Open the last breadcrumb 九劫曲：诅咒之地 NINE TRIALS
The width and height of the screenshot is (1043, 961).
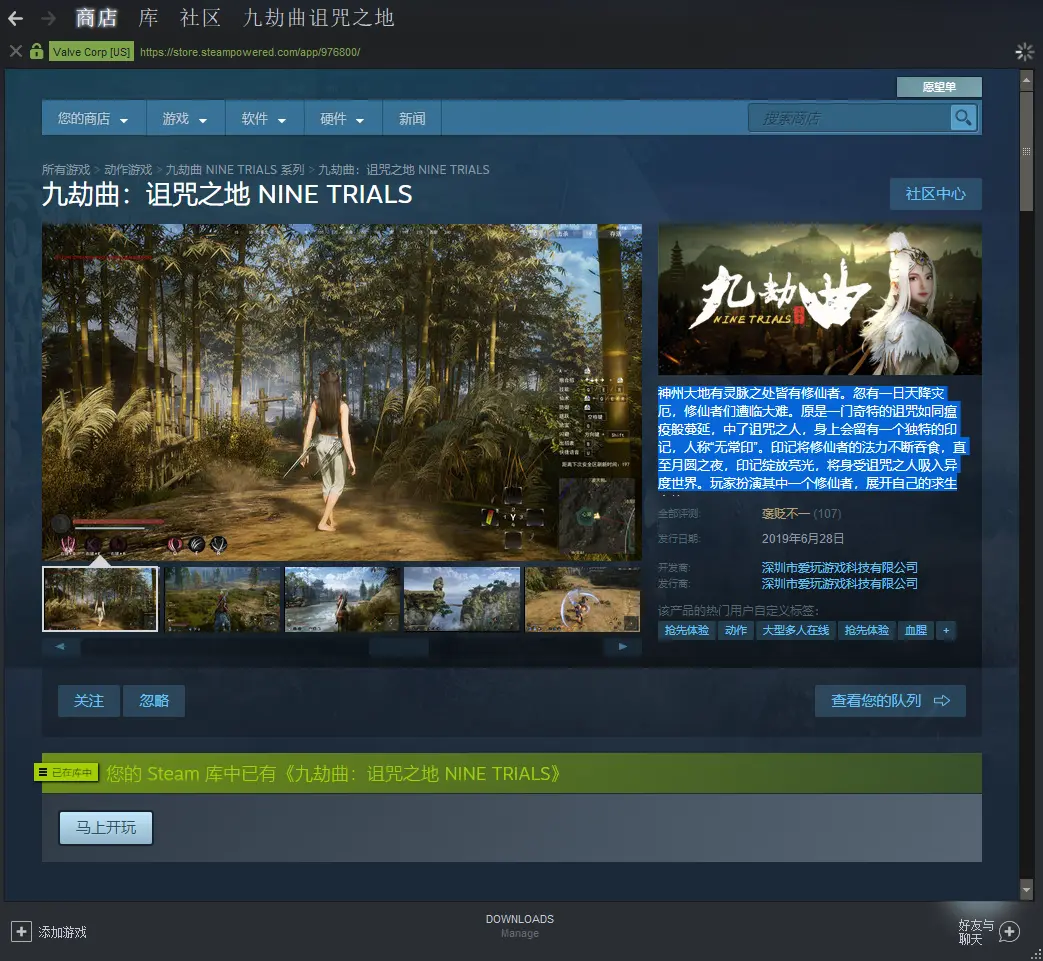click(404, 170)
